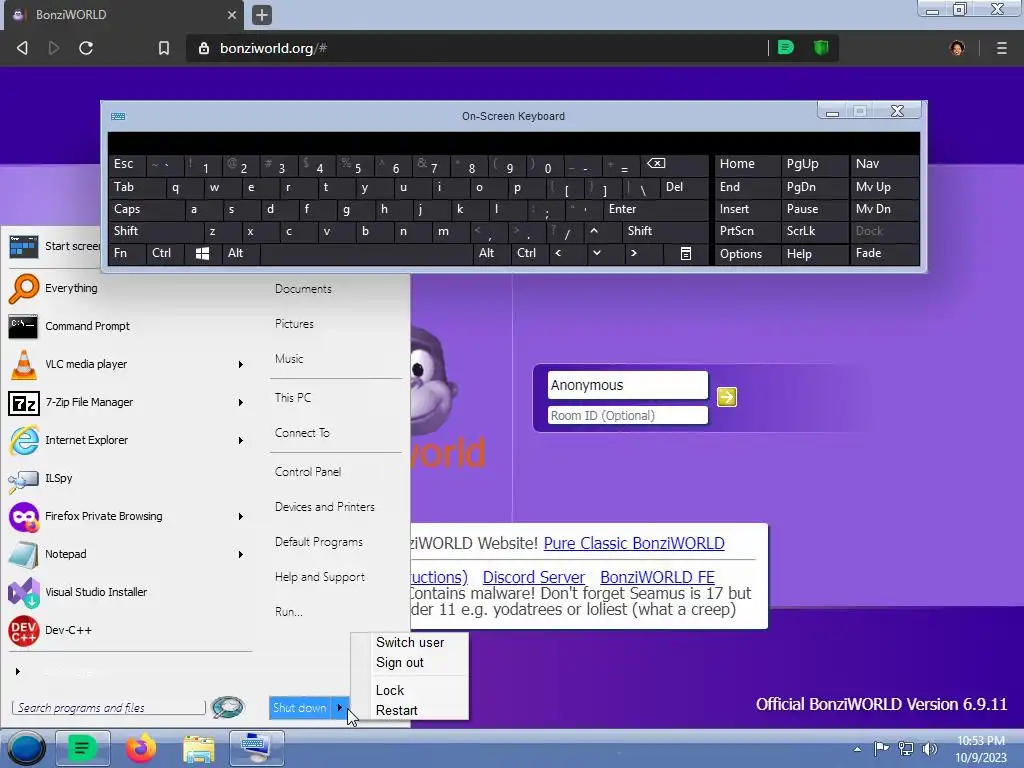Open a new browser tab
1024x768 pixels.
tap(262, 14)
